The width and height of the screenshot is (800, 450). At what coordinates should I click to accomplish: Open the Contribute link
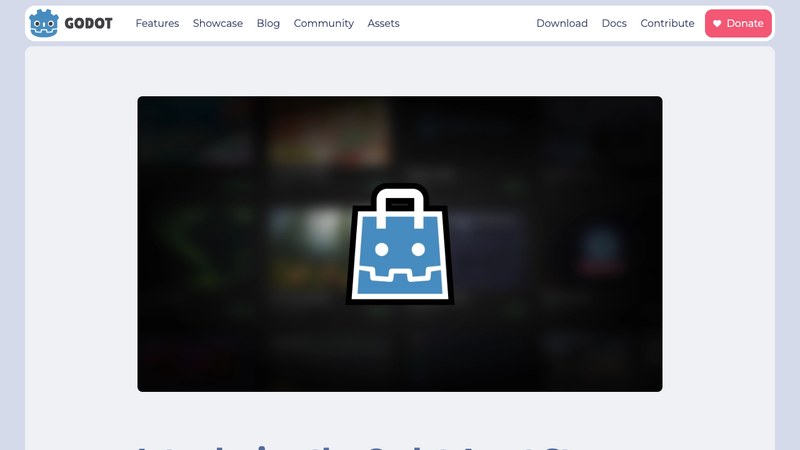point(667,23)
